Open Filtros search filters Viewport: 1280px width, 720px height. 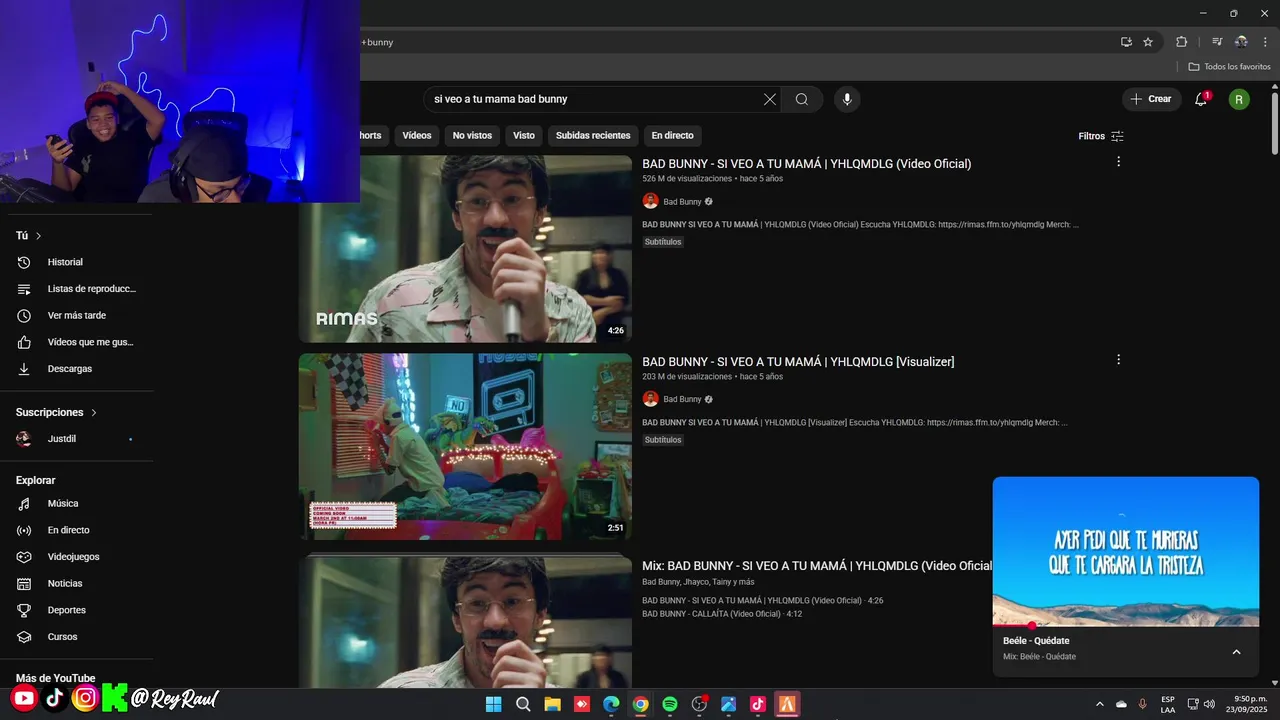pos(1101,136)
